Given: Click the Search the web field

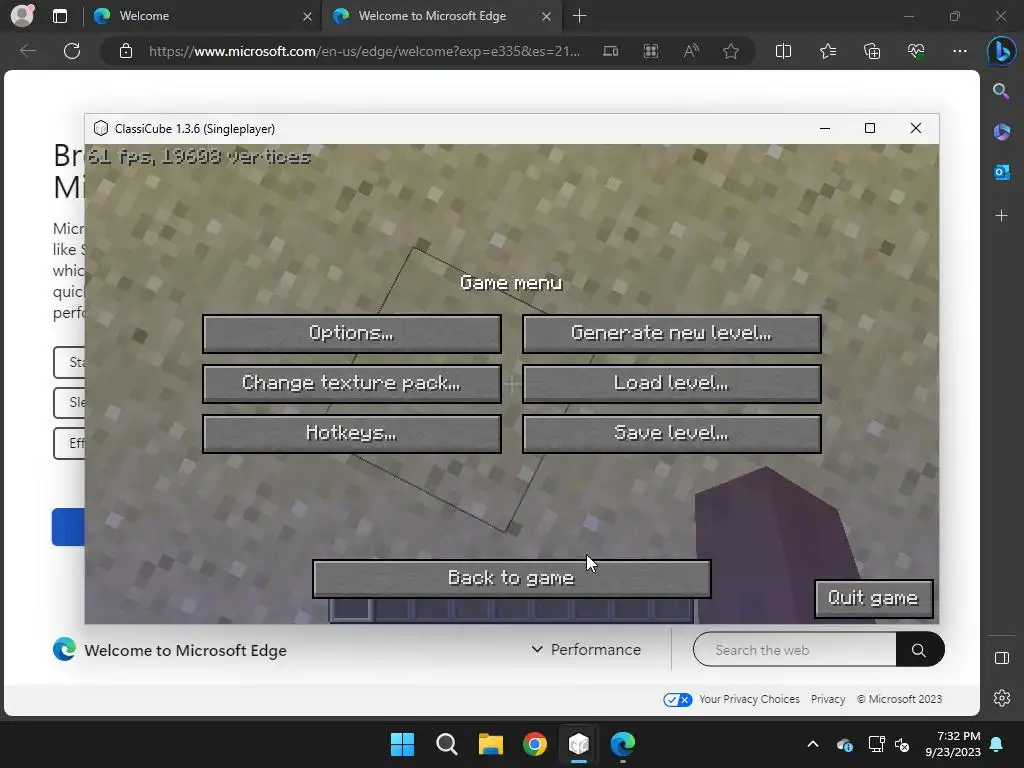Looking at the screenshot, I should (x=795, y=650).
